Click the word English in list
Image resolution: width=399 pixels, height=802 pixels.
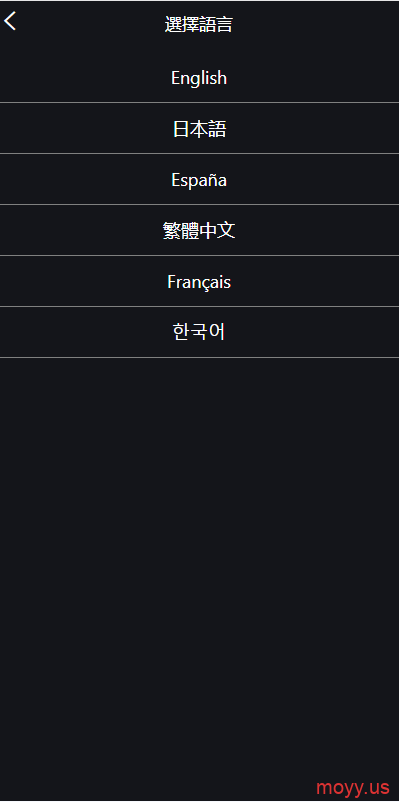click(199, 78)
